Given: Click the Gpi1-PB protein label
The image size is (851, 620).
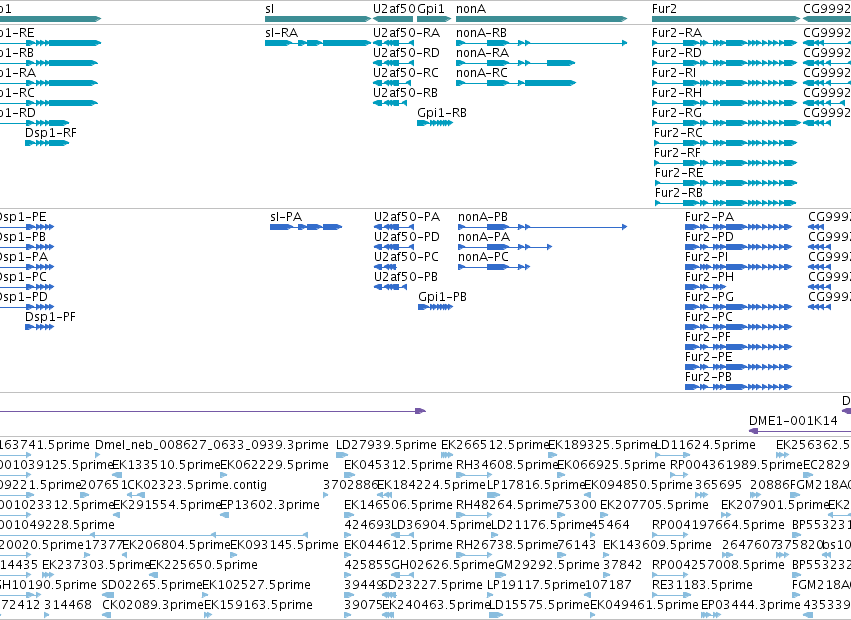Looking at the screenshot, I should [x=442, y=297].
